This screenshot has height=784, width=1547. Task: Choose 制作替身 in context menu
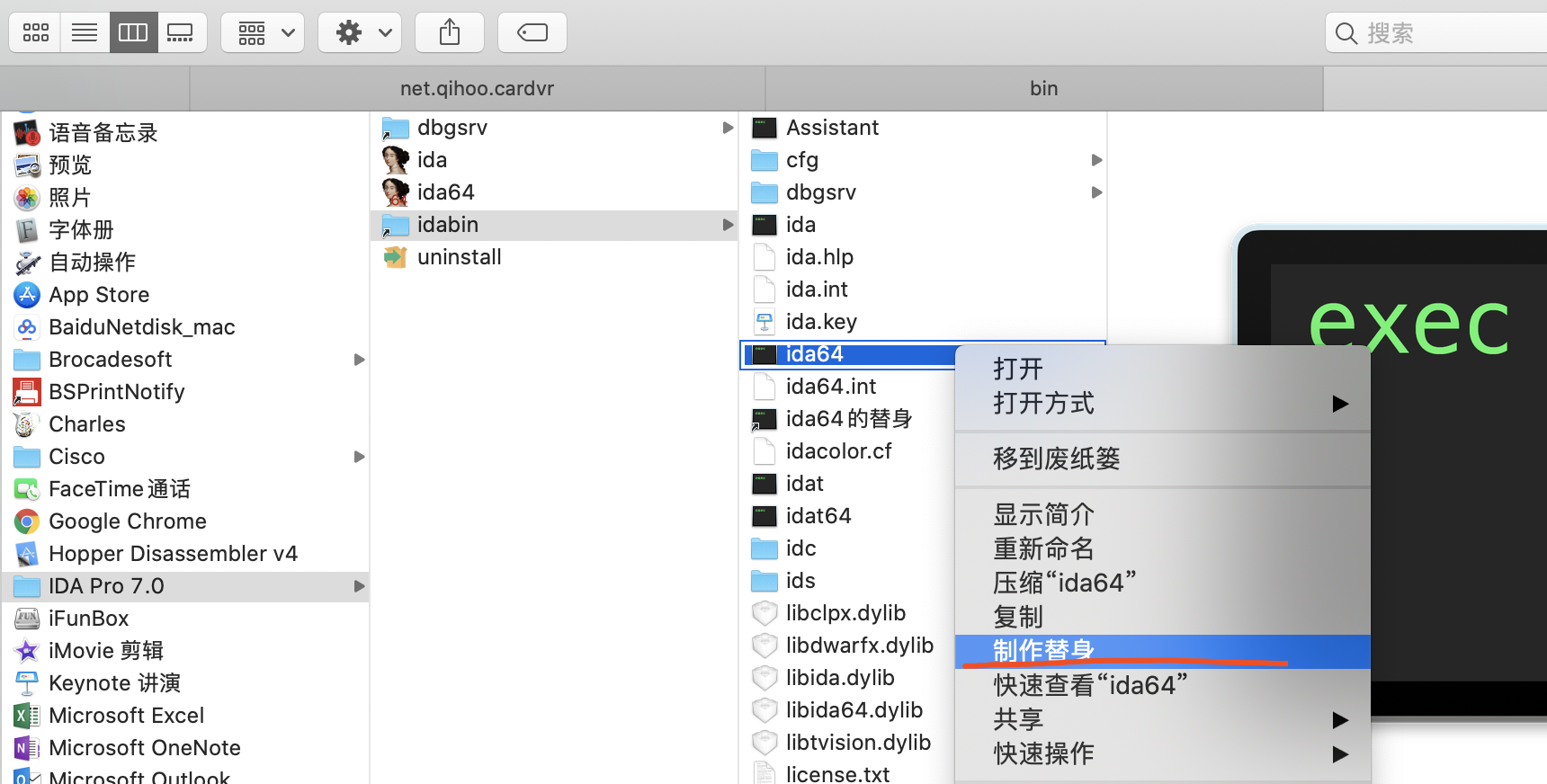pyautogui.click(x=1162, y=651)
